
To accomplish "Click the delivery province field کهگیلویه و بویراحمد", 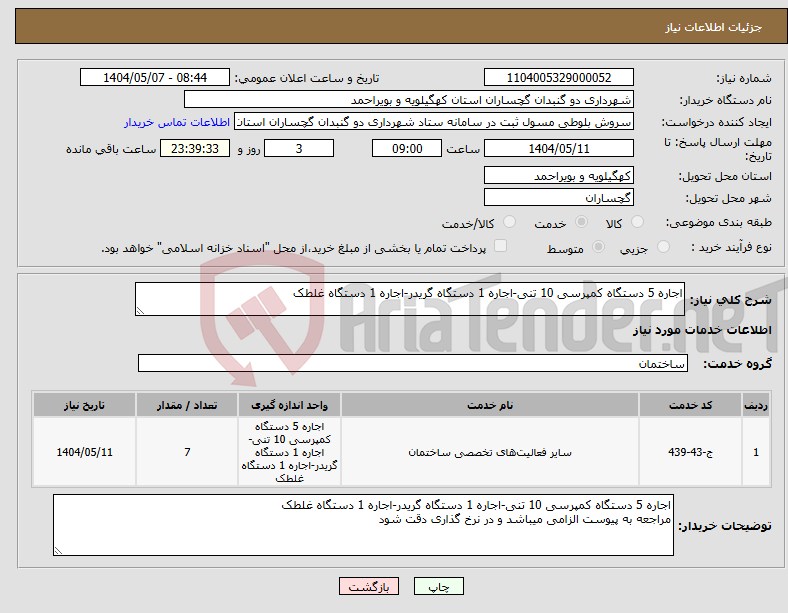I will coord(558,175).
